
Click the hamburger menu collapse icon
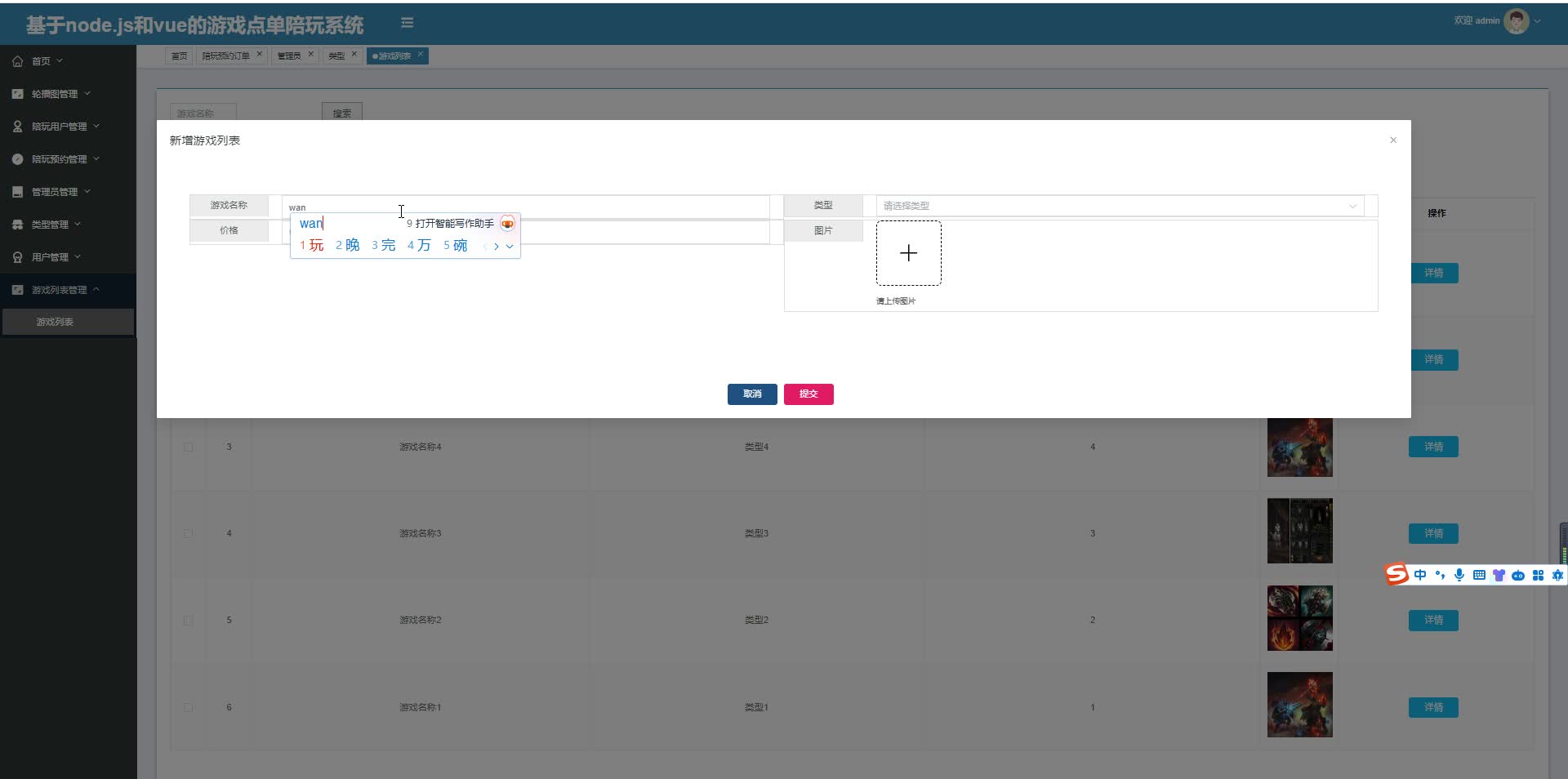(x=407, y=23)
